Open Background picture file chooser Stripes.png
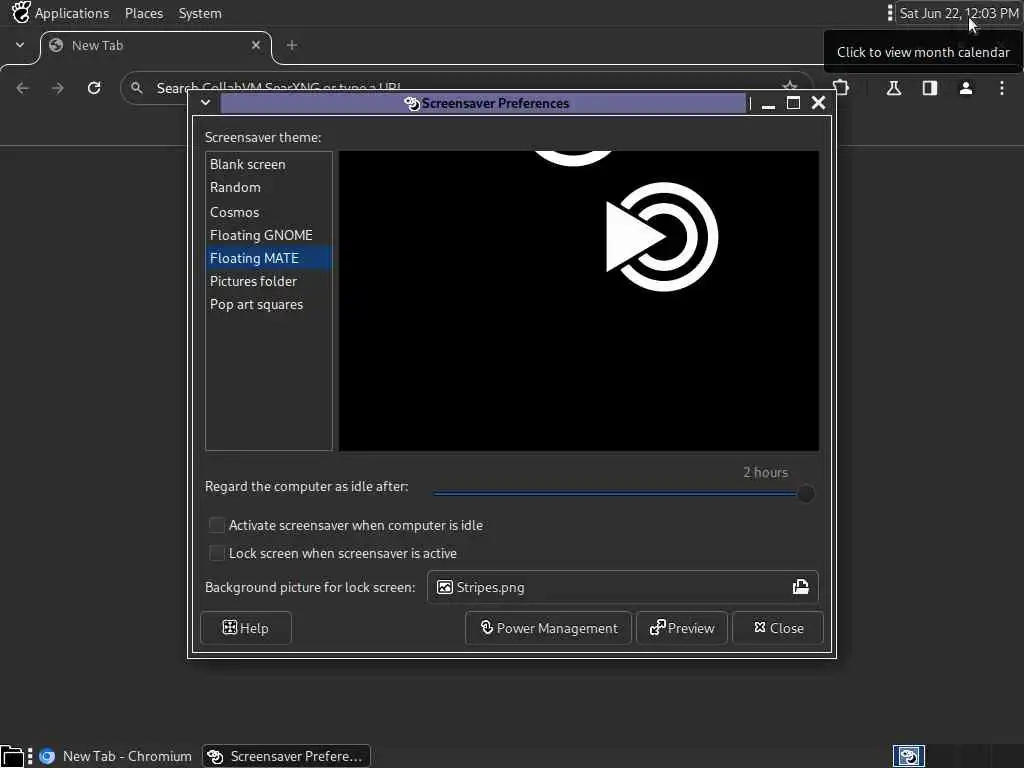The width and height of the screenshot is (1024, 768). pos(622,587)
